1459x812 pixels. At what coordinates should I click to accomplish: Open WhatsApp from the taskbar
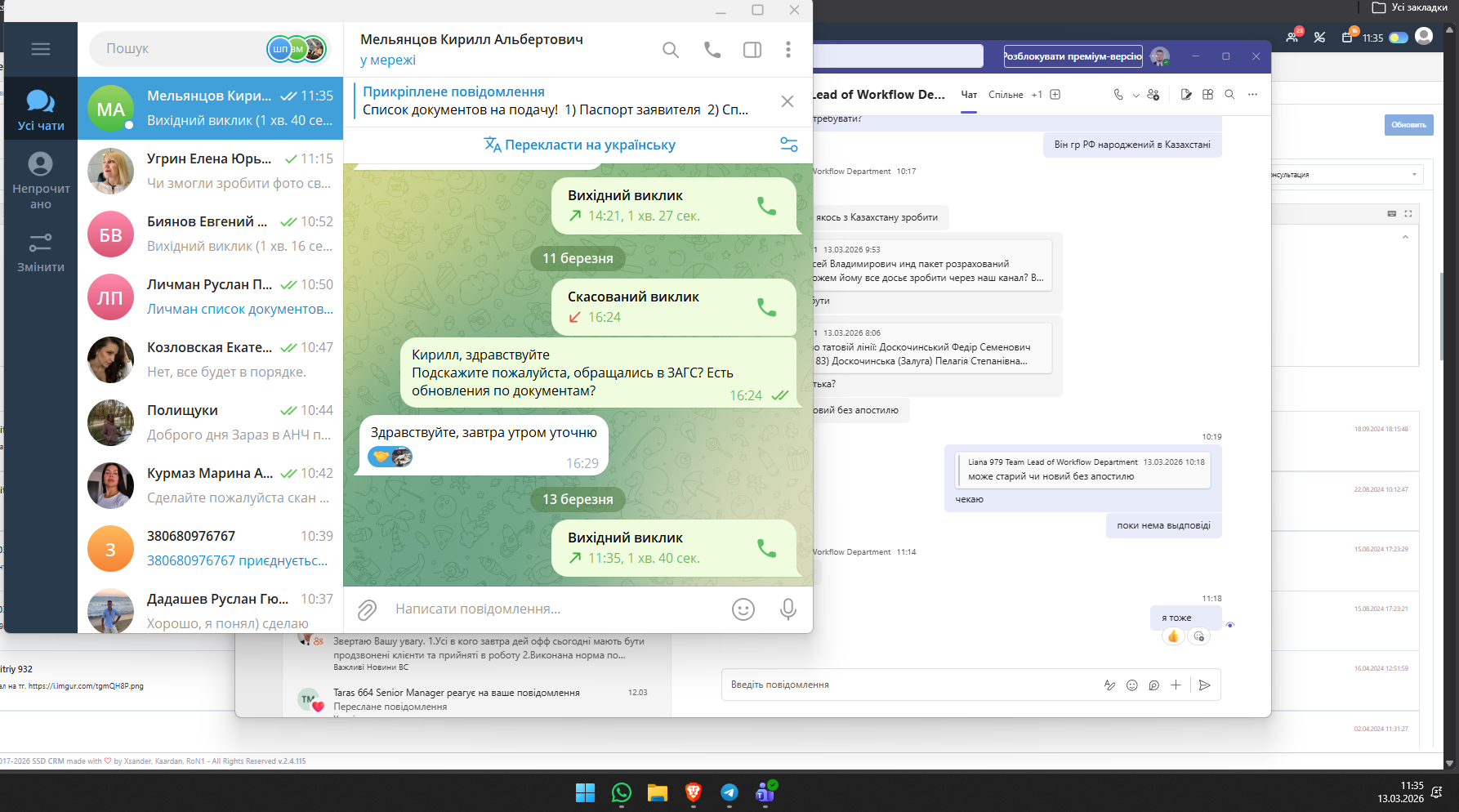tap(622, 792)
